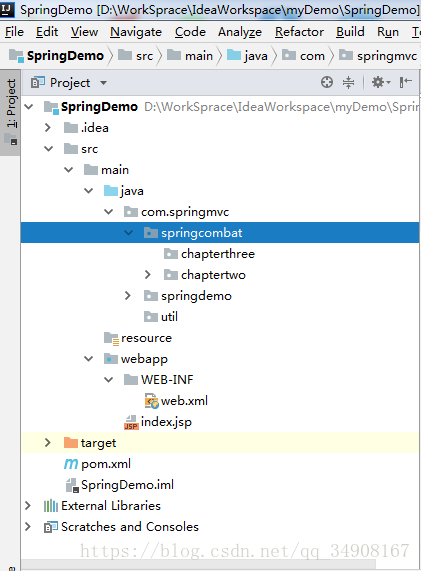The width and height of the screenshot is (421, 571).
Task: Click the webapp folder icon
Action: (x=111, y=359)
